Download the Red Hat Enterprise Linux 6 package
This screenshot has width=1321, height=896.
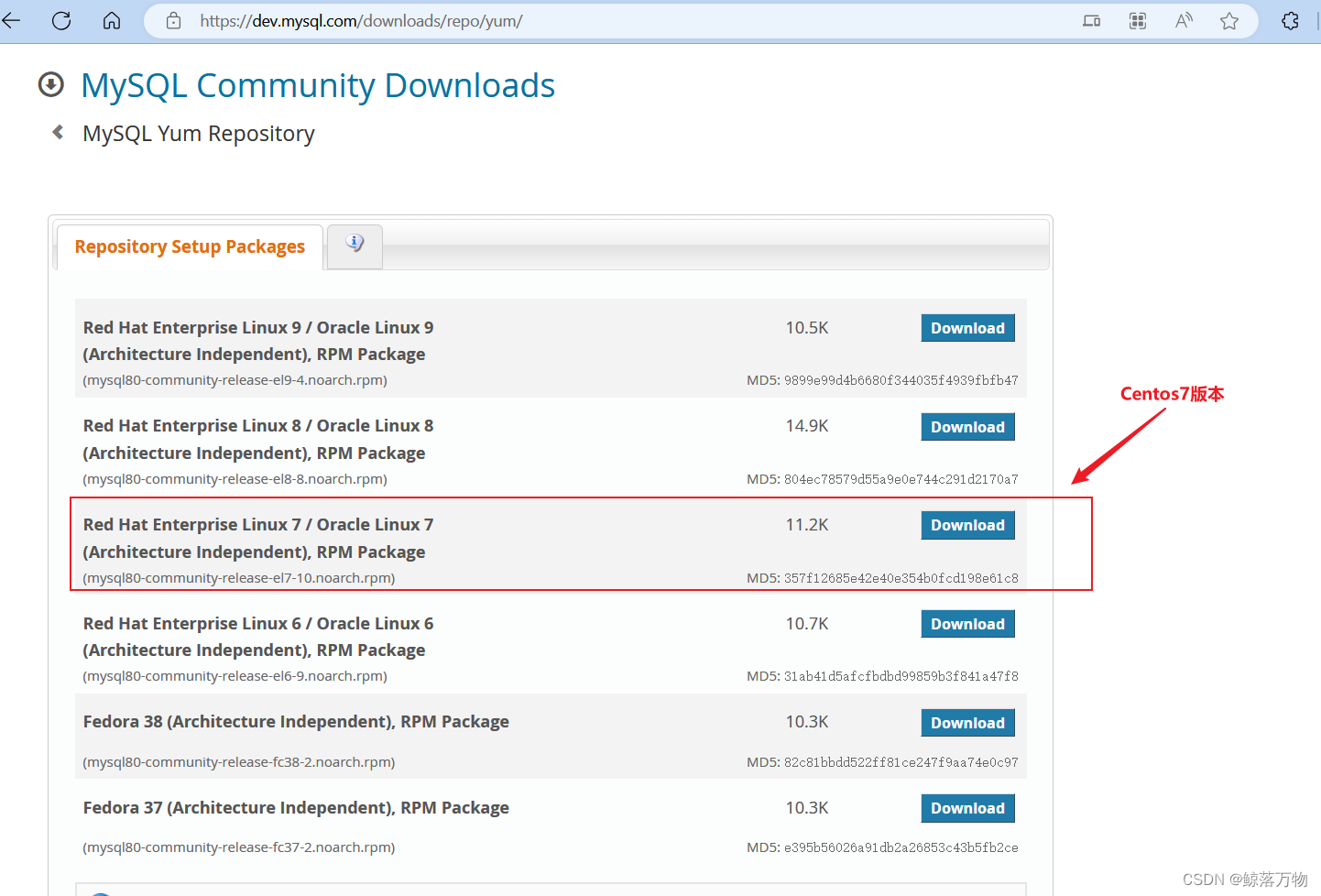(x=967, y=623)
